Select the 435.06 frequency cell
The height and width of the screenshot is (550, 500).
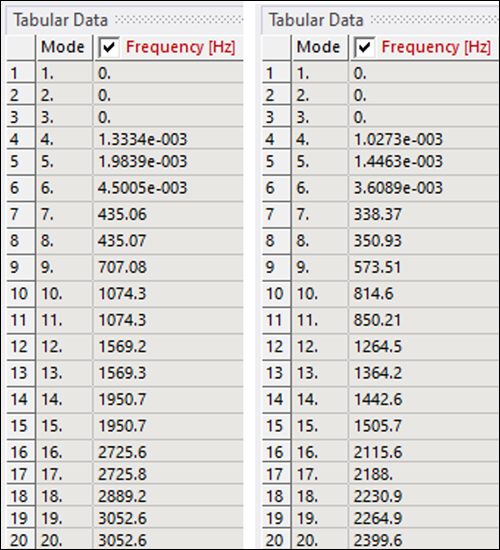168,214
